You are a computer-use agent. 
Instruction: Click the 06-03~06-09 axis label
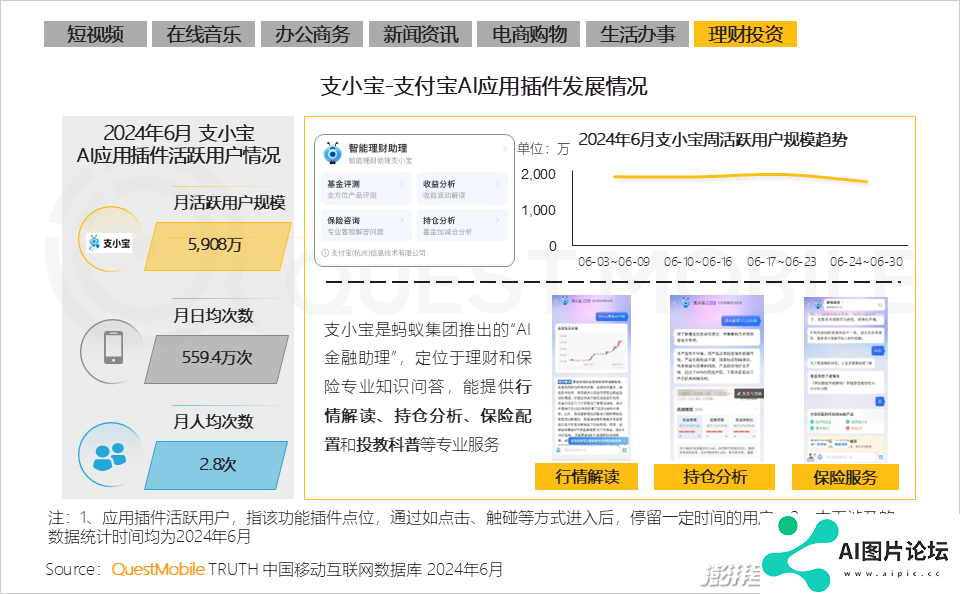(x=613, y=261)
